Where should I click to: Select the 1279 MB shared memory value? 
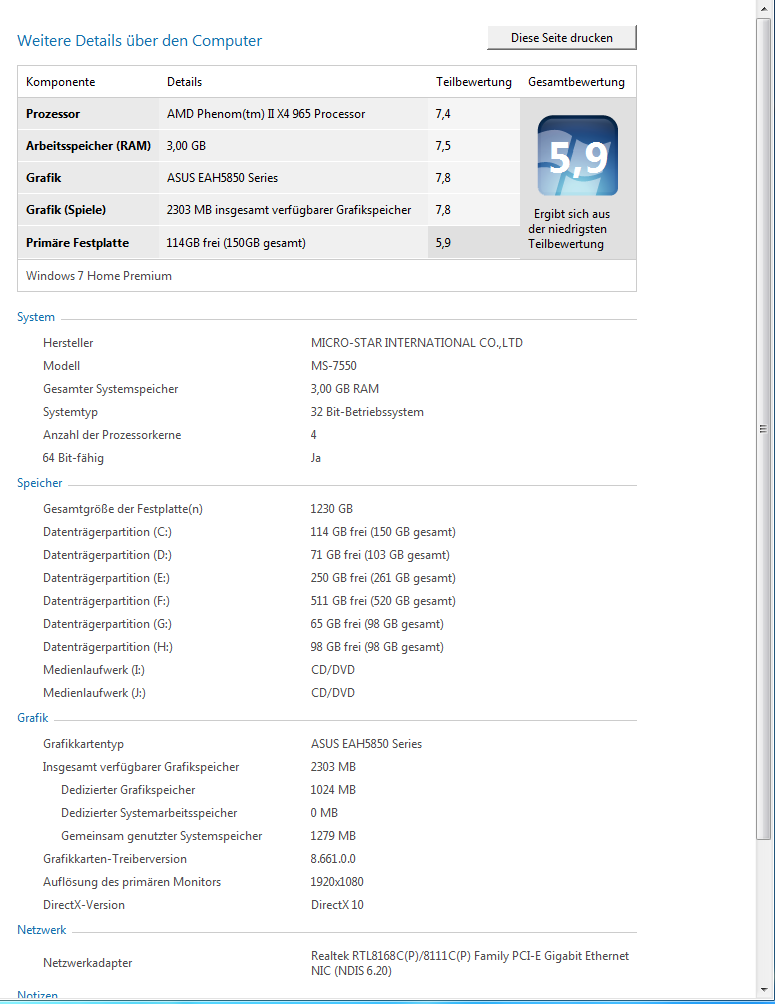(333, 836)
